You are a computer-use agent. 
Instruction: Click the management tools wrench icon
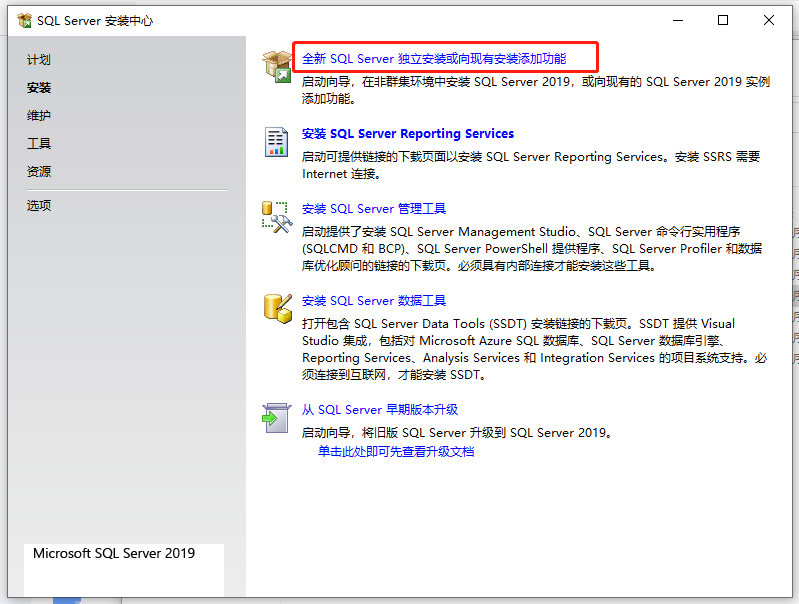(x=277, y=217)
